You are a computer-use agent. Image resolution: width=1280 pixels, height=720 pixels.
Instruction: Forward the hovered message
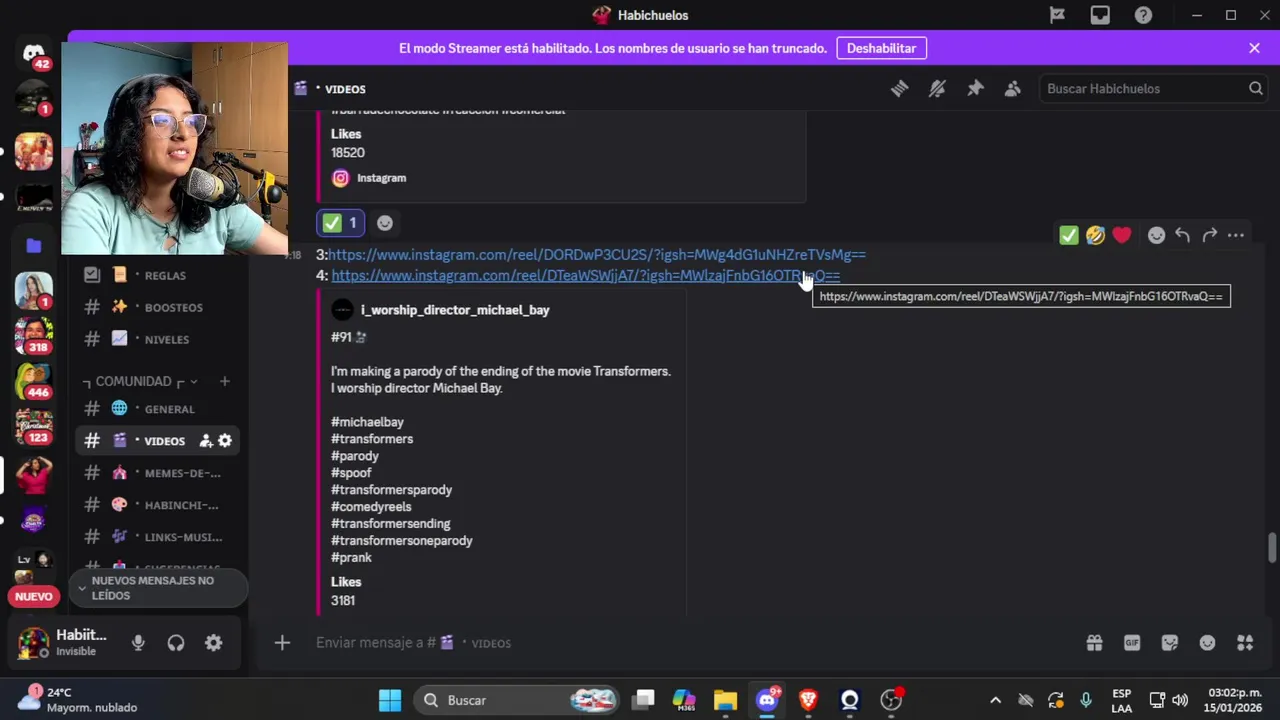click(x=1209, y=235)
